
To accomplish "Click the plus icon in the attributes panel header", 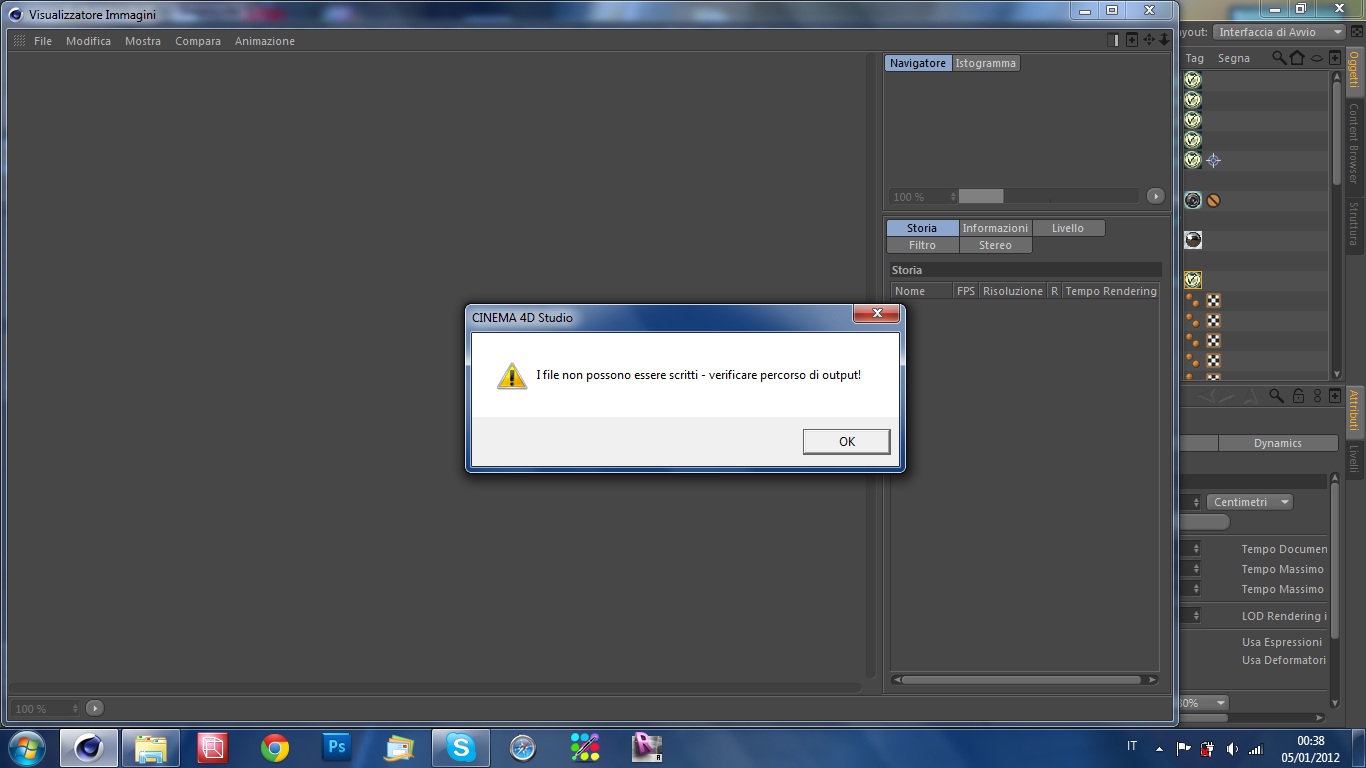I will pos(1334,396).
